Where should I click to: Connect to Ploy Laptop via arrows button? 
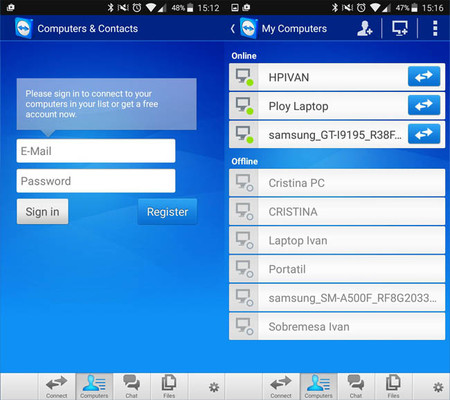click(x=424, y=105)
